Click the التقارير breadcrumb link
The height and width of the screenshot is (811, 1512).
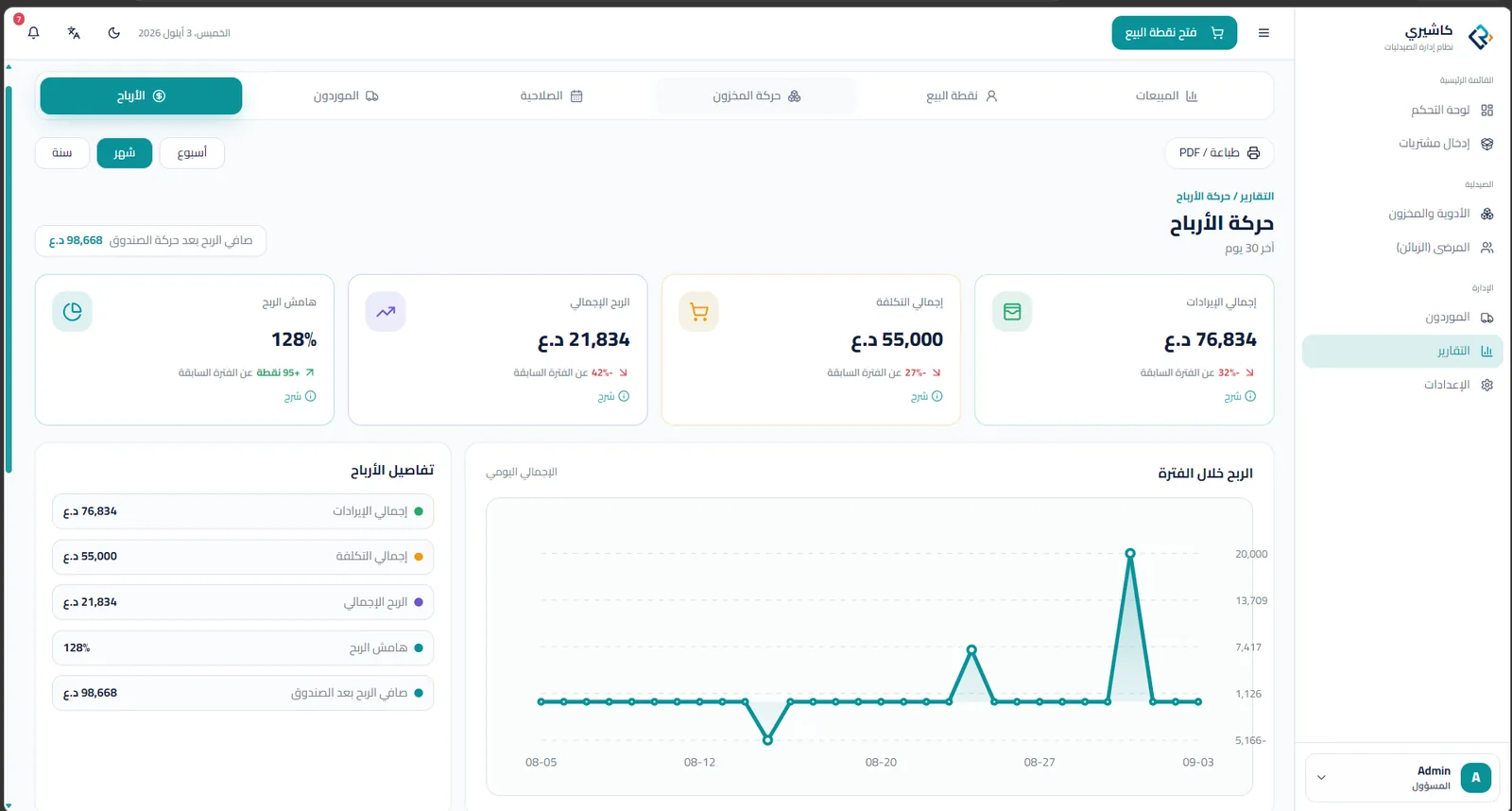(x=1256, y=197)
